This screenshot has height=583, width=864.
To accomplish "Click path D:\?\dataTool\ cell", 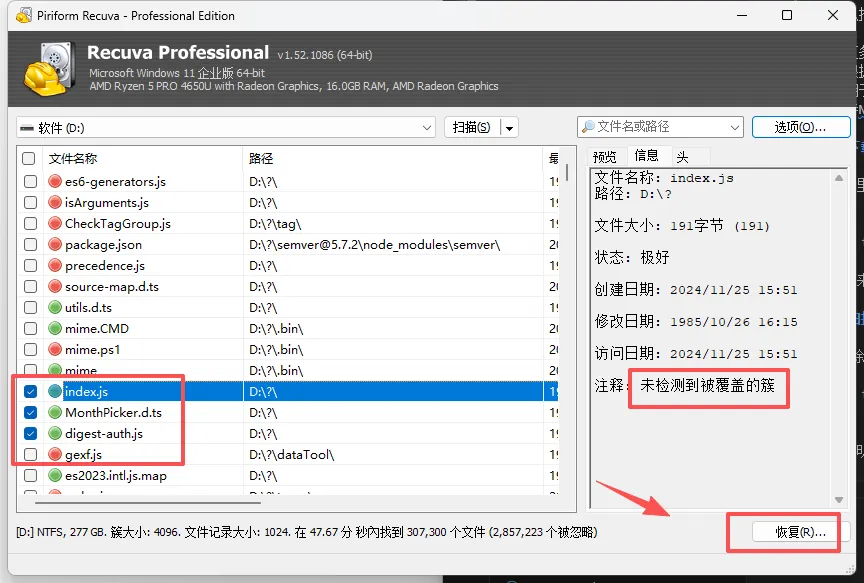I will click(291, 455).
